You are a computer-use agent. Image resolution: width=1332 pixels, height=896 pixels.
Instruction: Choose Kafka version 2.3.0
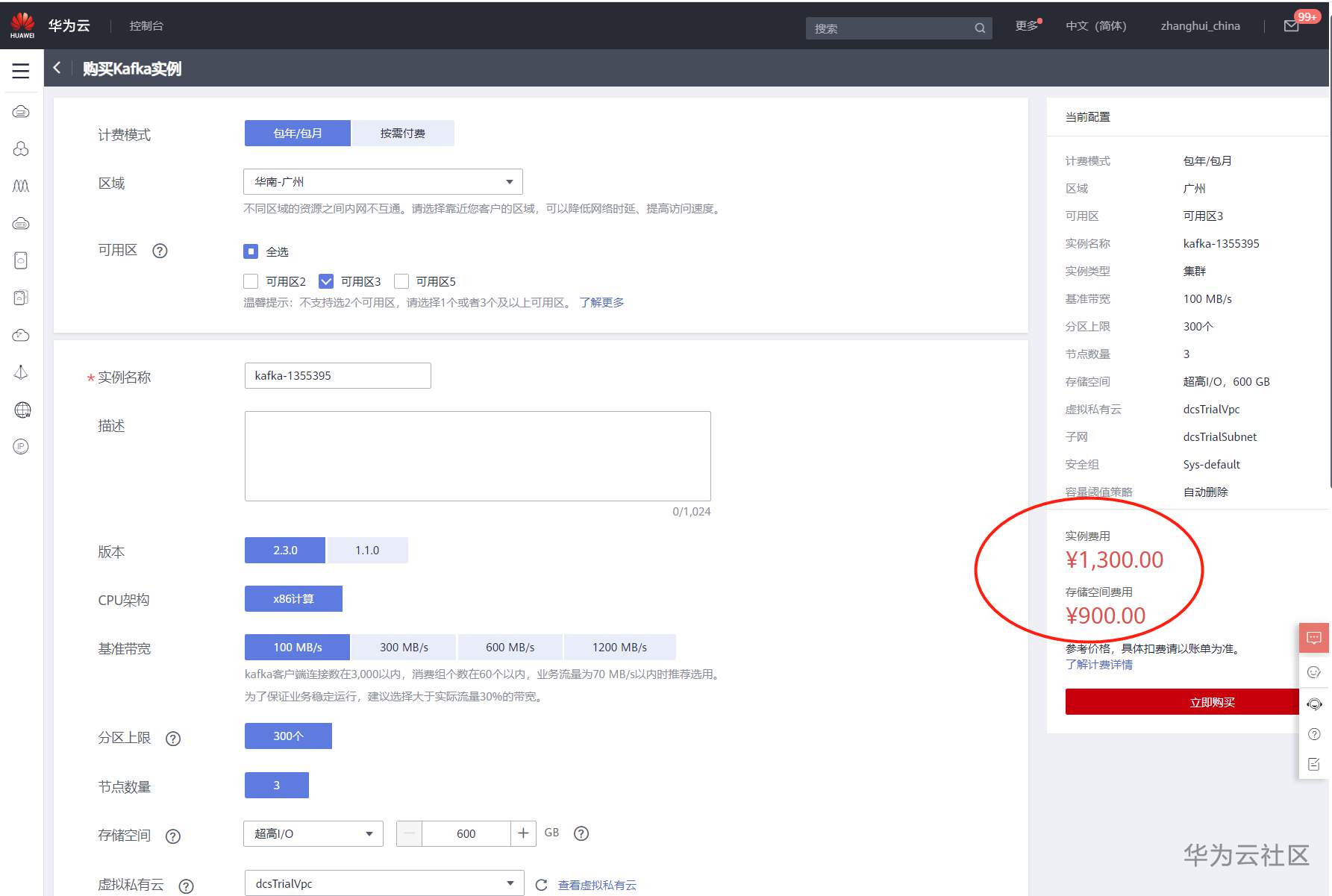coord(285,550)
